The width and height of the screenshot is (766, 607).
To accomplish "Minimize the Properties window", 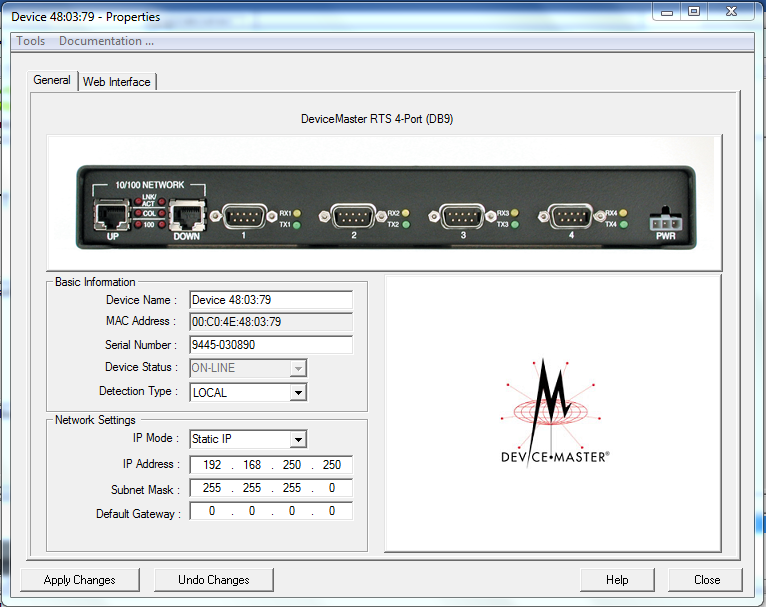I will pos(667,12).
